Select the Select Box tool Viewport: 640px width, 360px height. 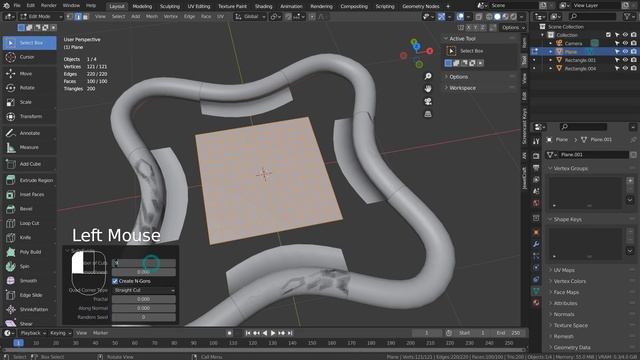pyautogui.click(x=29, y=43)
